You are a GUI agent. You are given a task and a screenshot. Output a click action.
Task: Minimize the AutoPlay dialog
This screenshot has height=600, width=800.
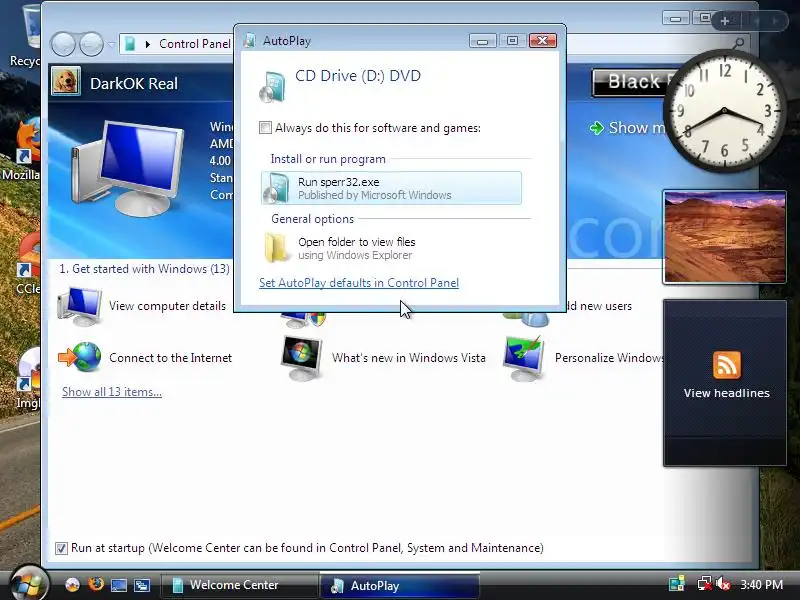click(x=482, y=41)
